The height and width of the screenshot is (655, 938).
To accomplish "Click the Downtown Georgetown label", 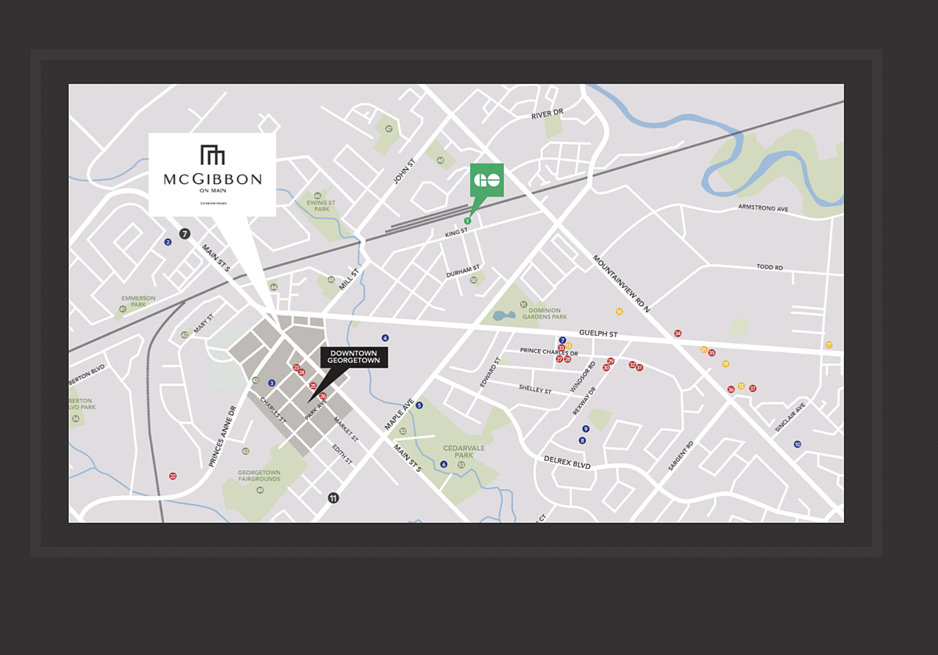I will [x=354, y=357].
